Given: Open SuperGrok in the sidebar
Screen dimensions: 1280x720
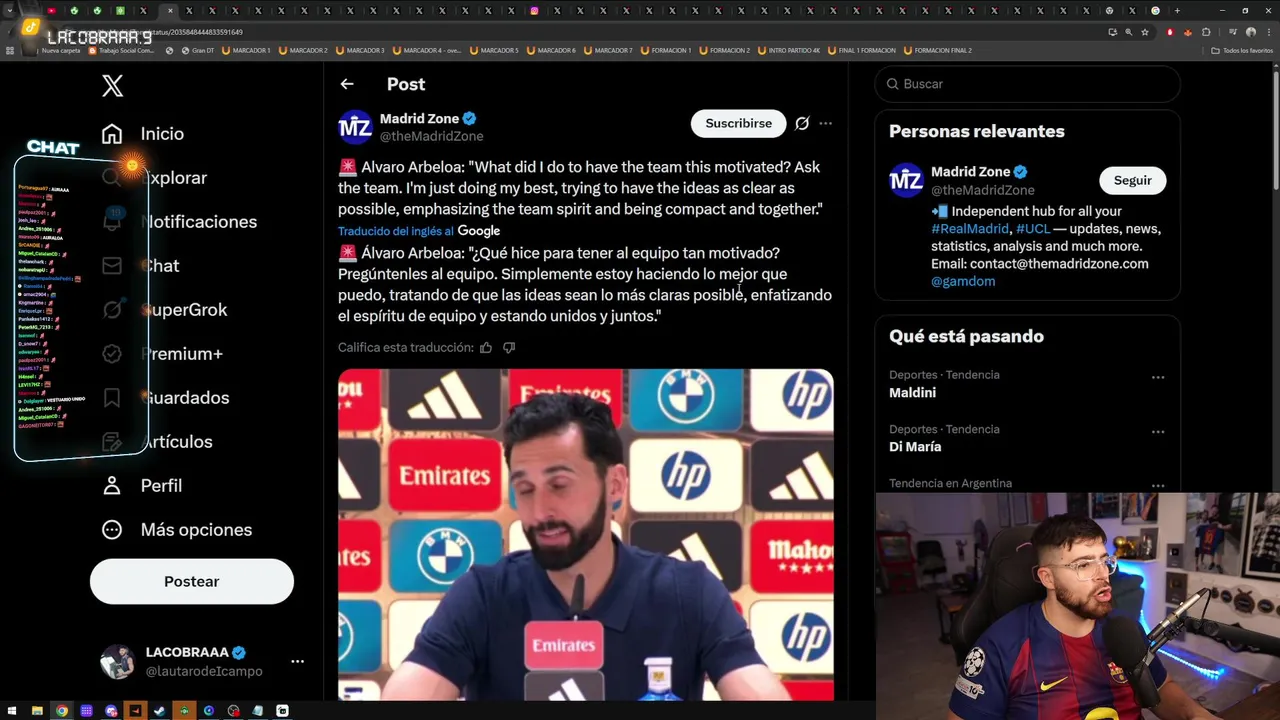Looking at the screenshot, I should point(164,310).
